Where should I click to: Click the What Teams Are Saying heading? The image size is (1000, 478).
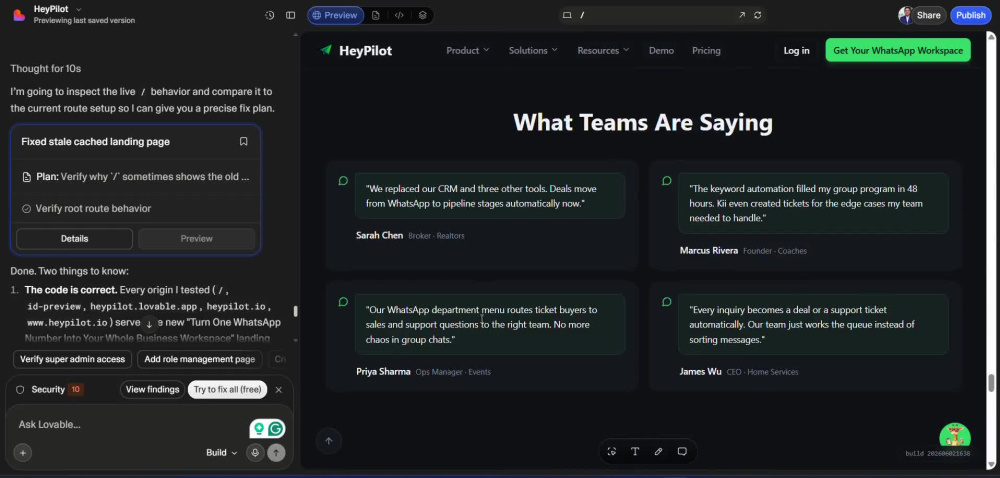(643, 122)
